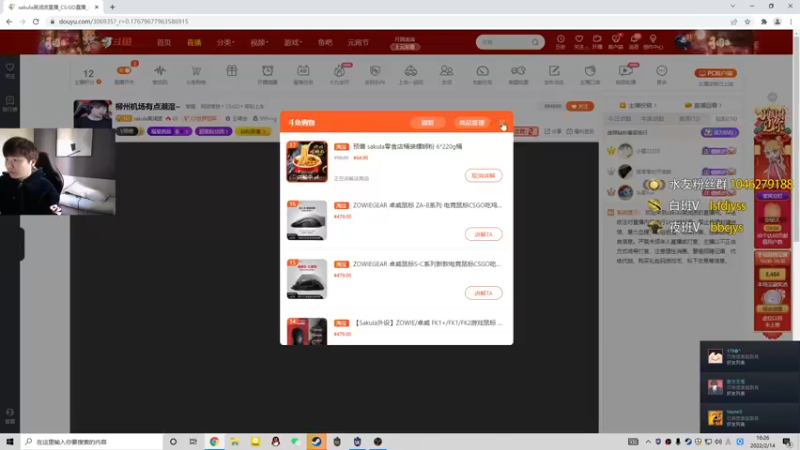The width and height of the screenshot is (800, 450).
Task: Open the video clip icon with NEW badge
Action: [x=626, y=71]
